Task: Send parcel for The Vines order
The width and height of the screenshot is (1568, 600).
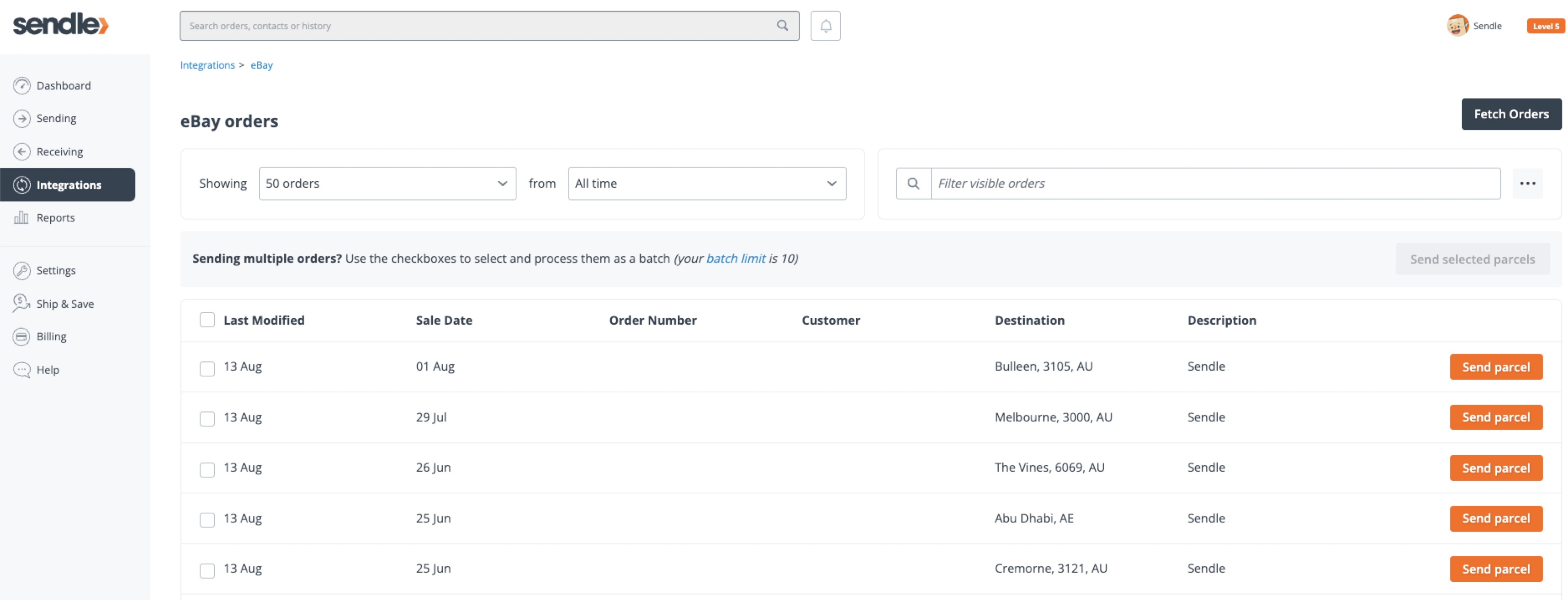Action: [1495, 468]
